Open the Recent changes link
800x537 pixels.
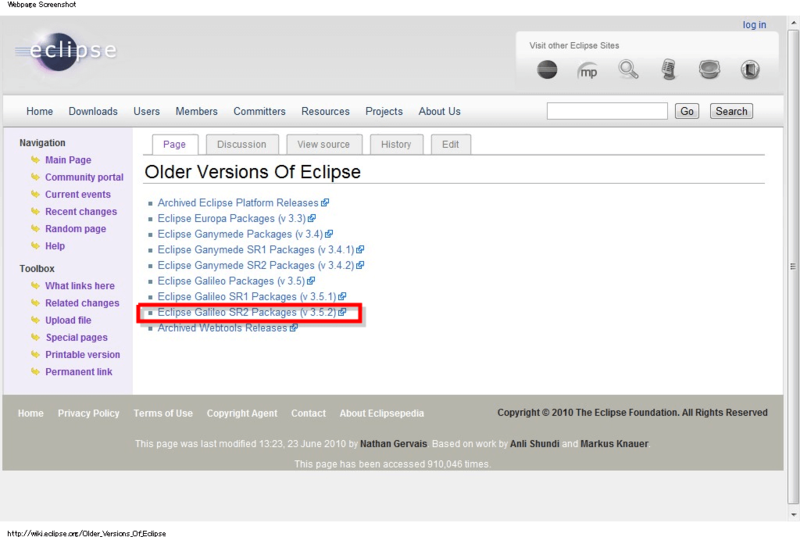(x=81, y=212)
